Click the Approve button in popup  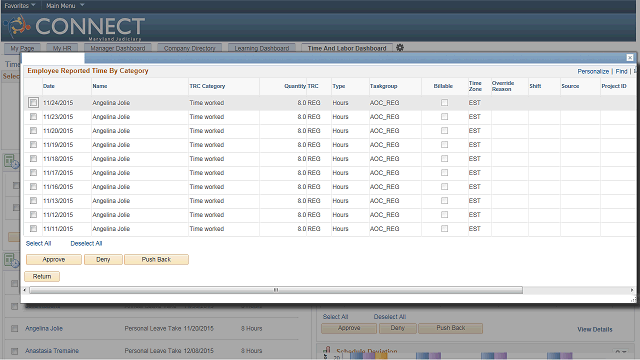coord(54,260)
